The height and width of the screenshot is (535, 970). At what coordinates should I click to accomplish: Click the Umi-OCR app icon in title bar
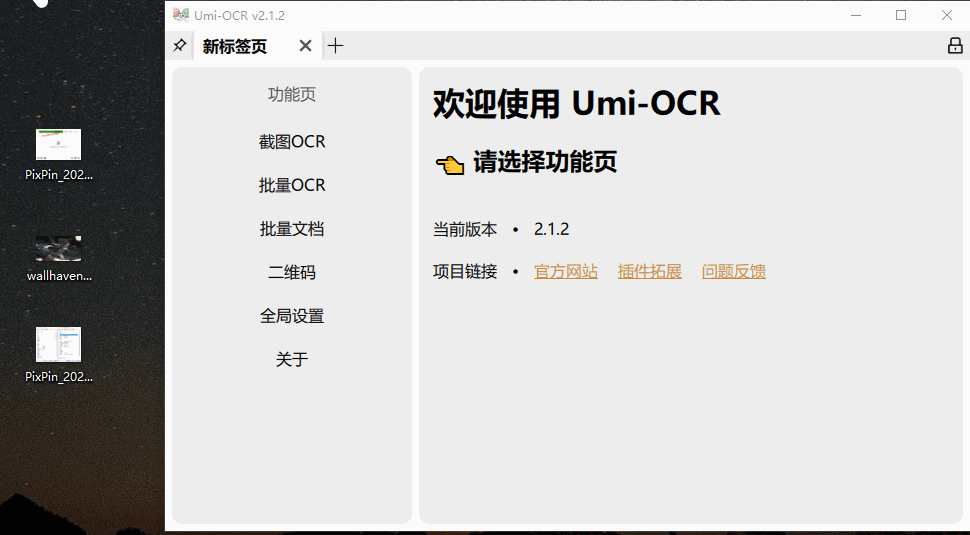point(181,15)
